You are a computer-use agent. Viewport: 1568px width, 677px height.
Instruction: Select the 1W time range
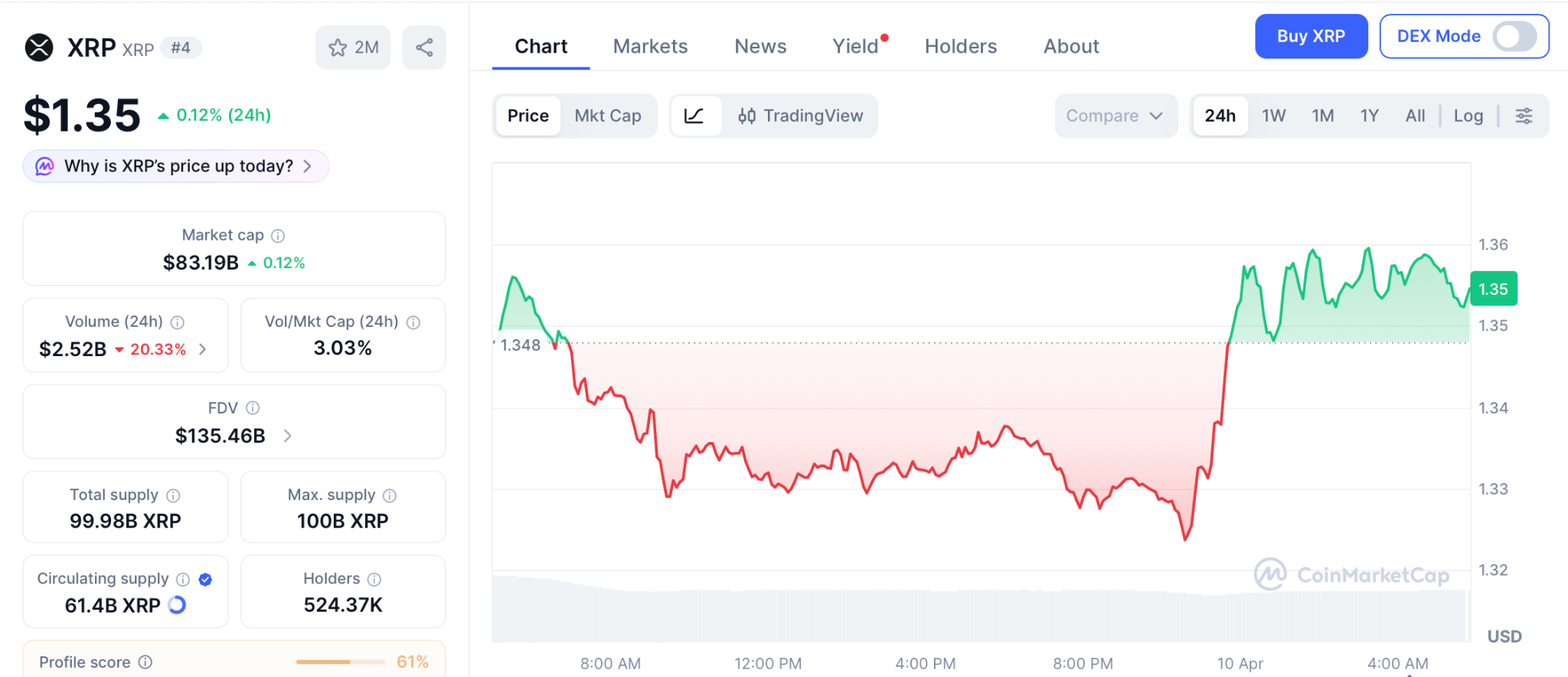(1273, 116)
